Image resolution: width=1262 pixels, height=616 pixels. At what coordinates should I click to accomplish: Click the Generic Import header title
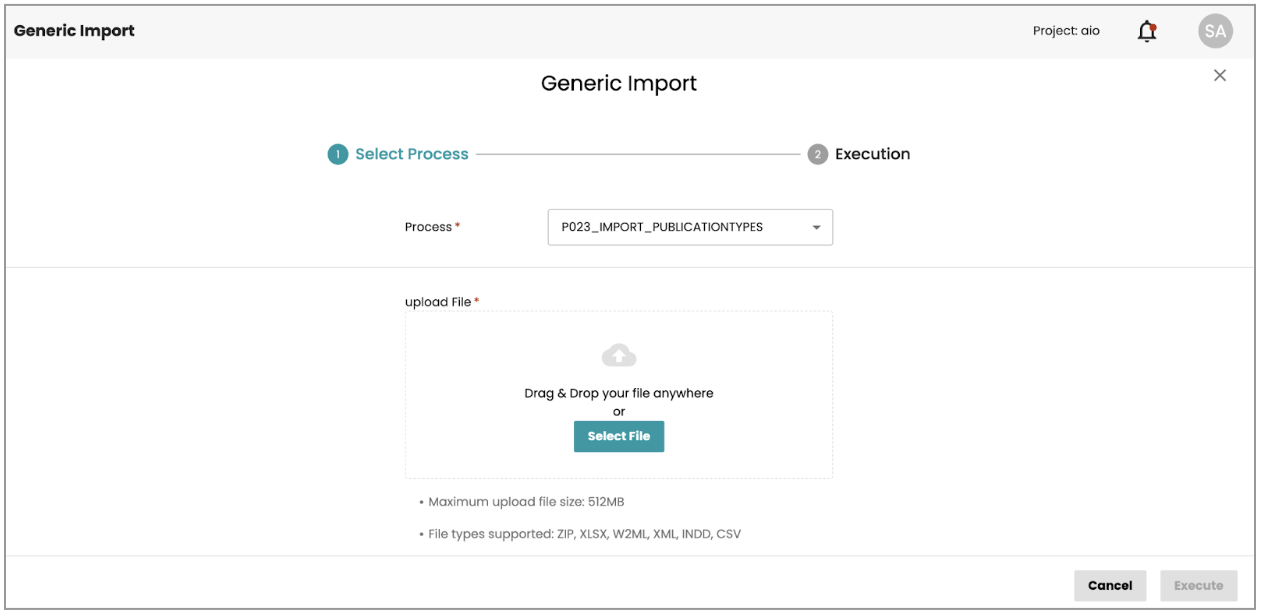(74, 31)
